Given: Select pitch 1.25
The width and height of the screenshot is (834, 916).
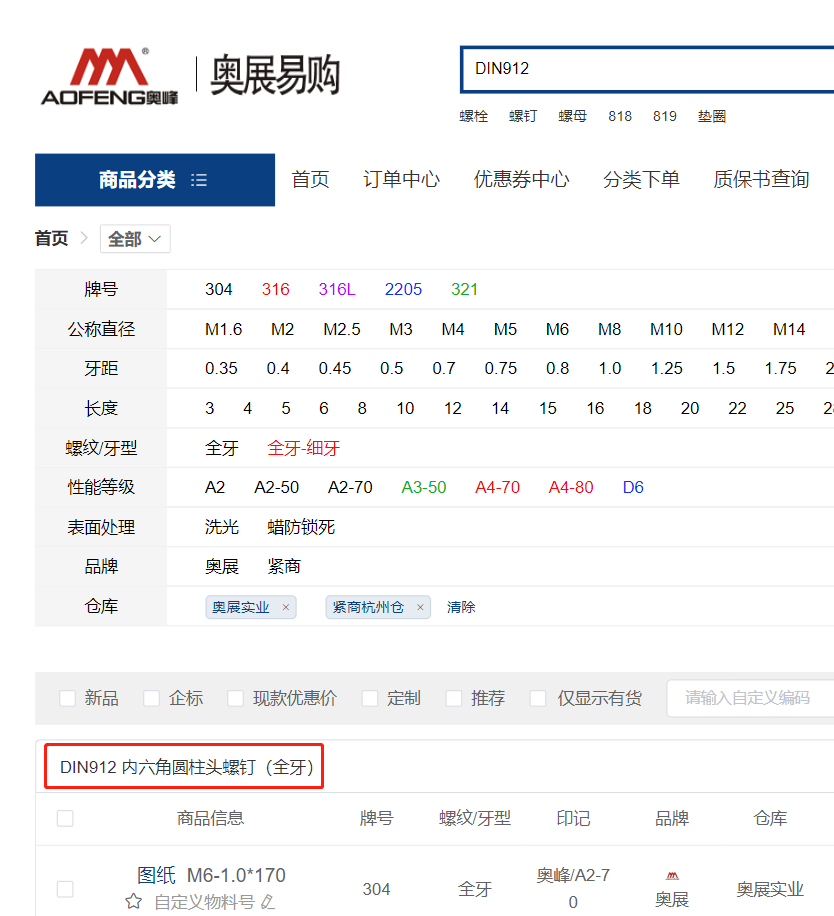Looking at the screenshot, I should pos(666,369).
